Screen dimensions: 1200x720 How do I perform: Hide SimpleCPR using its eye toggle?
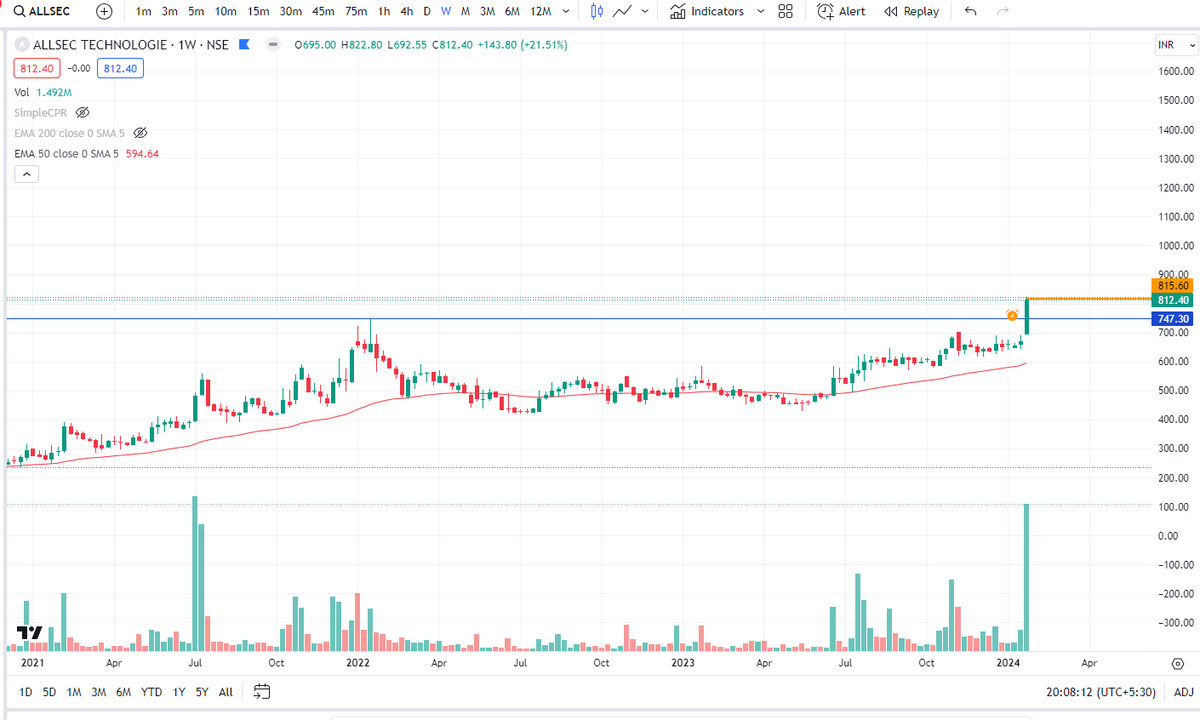pyautogui.click(x=82, y=113)
